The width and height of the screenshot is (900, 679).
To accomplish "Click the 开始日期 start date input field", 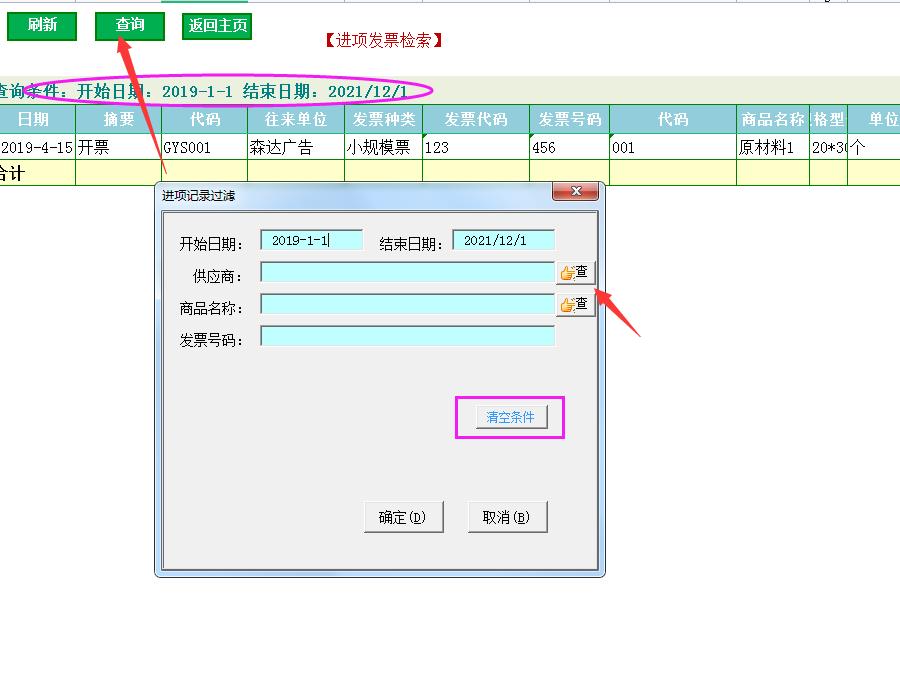I will (x=310, y=239).
